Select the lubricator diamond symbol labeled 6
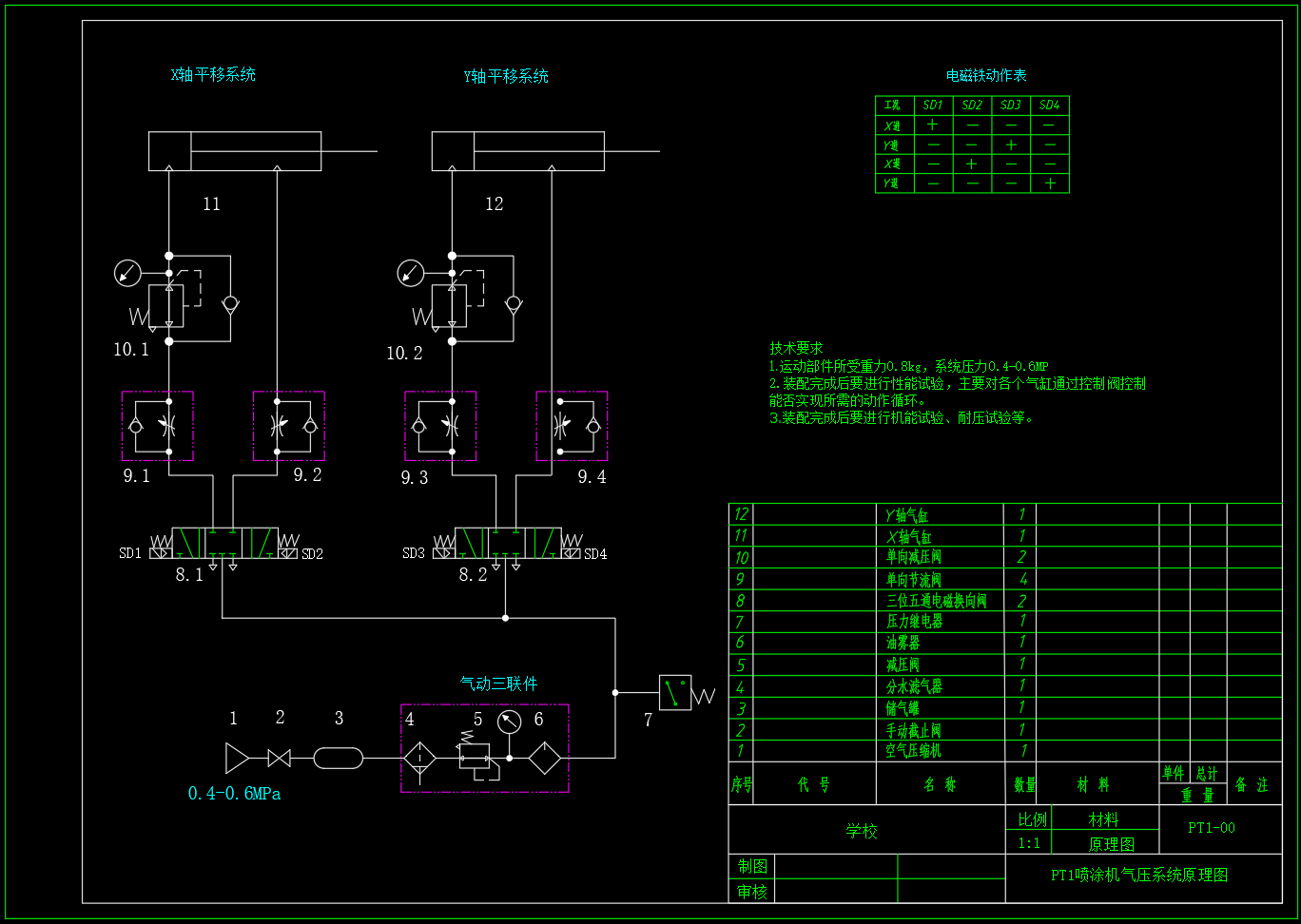1301x924 pixels. pos(545,758)
